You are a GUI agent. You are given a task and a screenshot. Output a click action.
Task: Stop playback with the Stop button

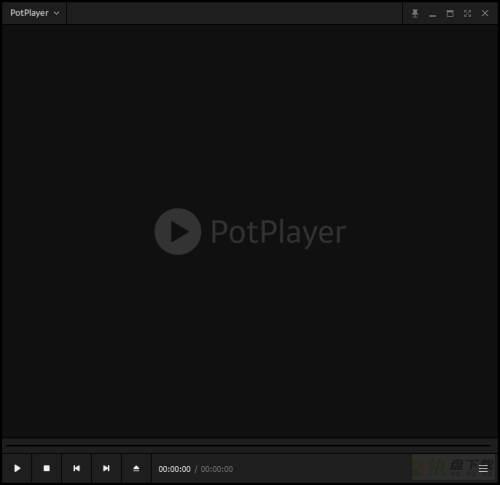pyautogui.click(x=47, y=468)
